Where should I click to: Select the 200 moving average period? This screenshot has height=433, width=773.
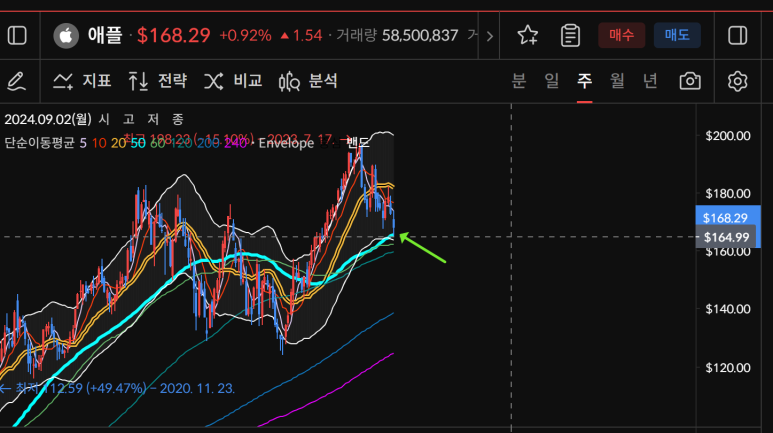coord(208,143)
